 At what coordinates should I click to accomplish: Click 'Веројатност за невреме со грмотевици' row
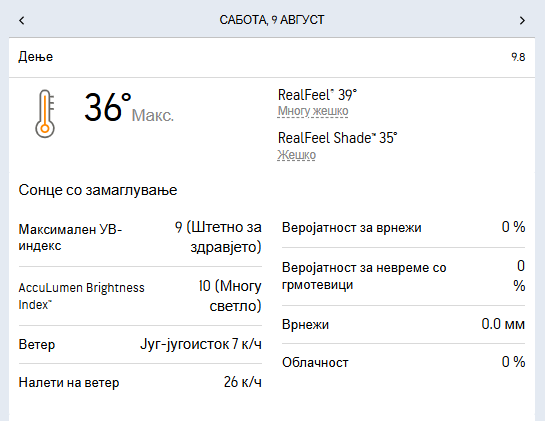click(x=404, y=276)
